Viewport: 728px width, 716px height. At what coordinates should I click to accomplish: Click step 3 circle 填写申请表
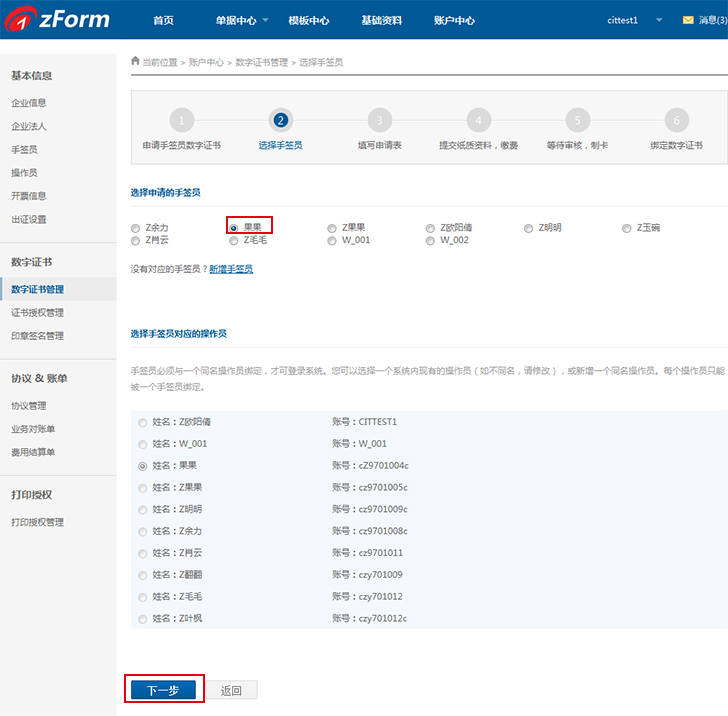(379, 121)
